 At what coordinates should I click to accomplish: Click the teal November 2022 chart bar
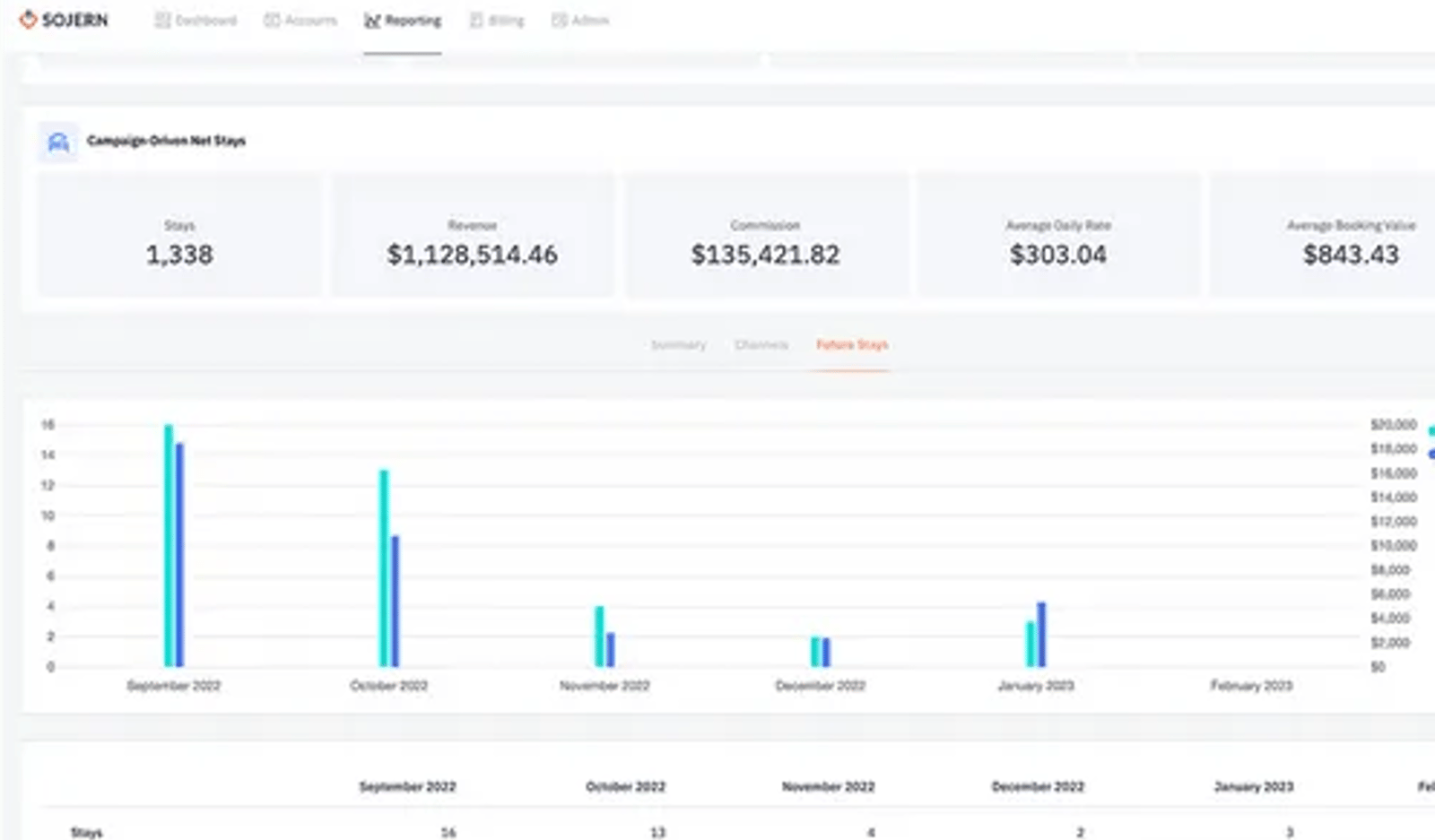pos(599,636)
